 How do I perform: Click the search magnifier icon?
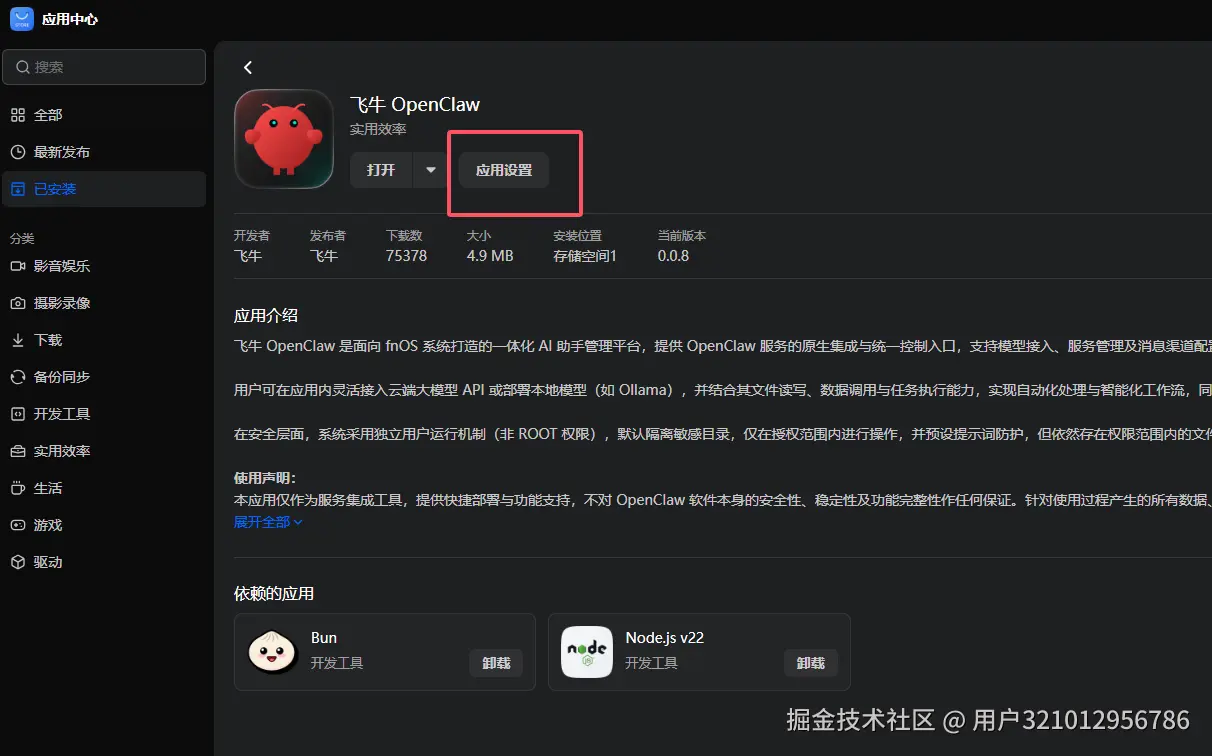[x=22, y=67]
